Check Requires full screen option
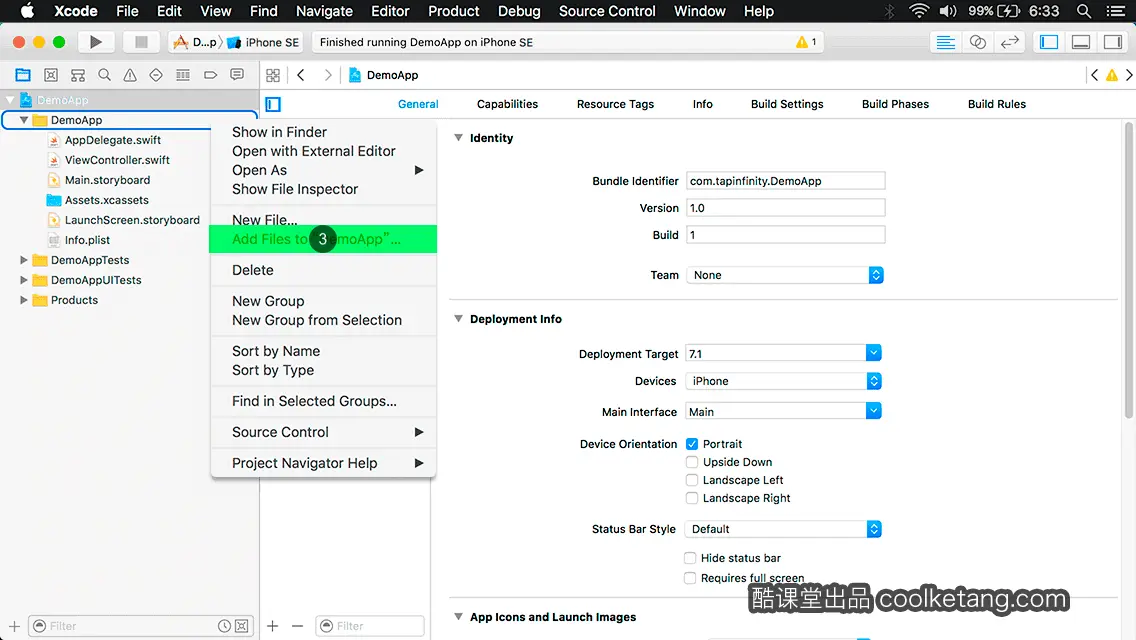The width and height of the screenshot is (1136, 640). coord(690,578)
